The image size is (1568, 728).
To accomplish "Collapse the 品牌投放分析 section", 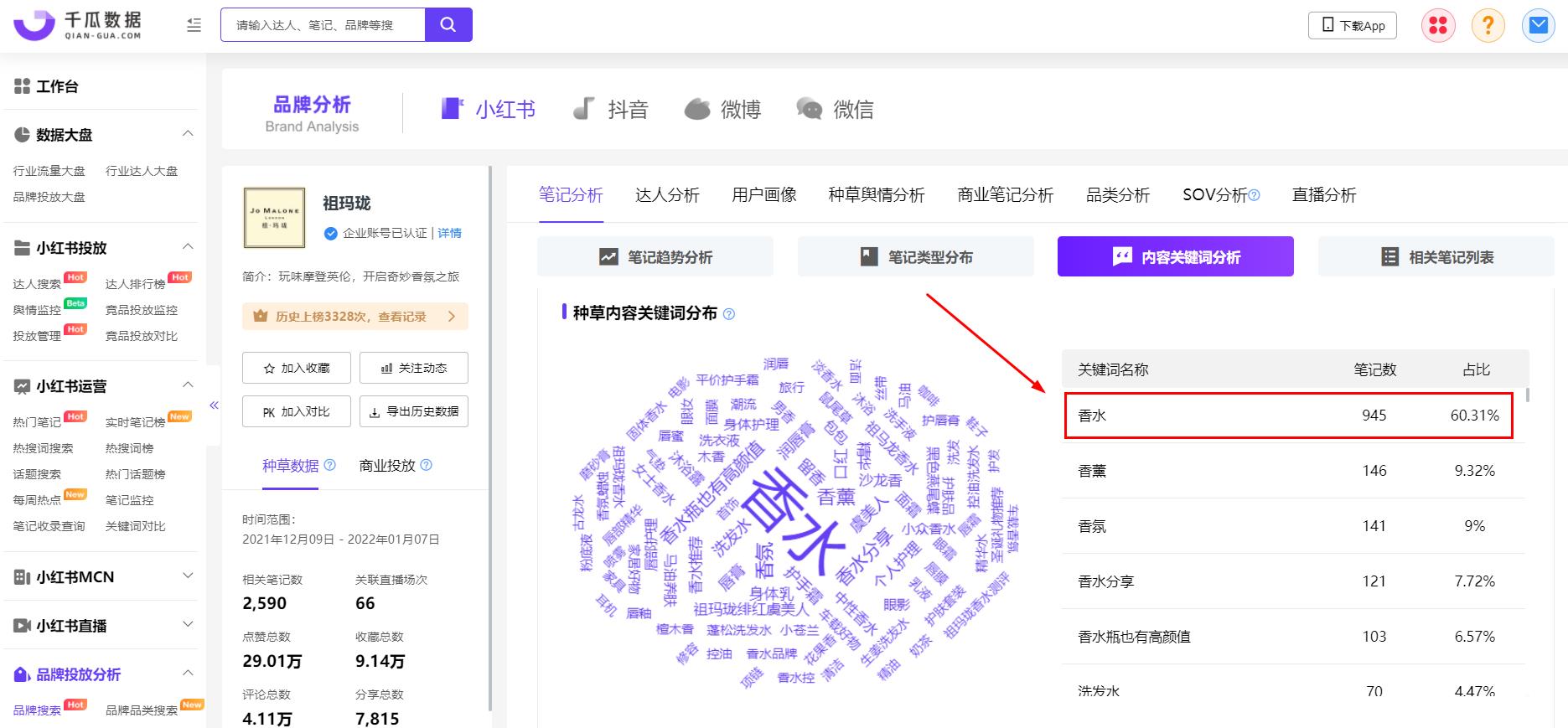I will pyautogui.click(x=188, y=674).
